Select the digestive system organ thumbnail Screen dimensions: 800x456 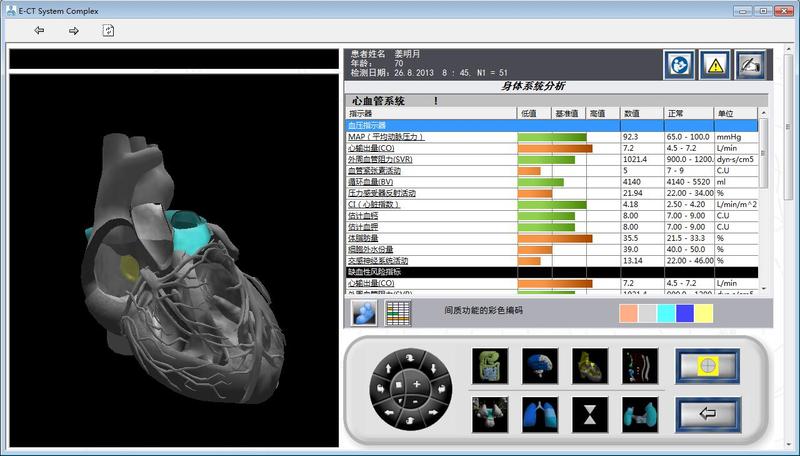(490, 364)
